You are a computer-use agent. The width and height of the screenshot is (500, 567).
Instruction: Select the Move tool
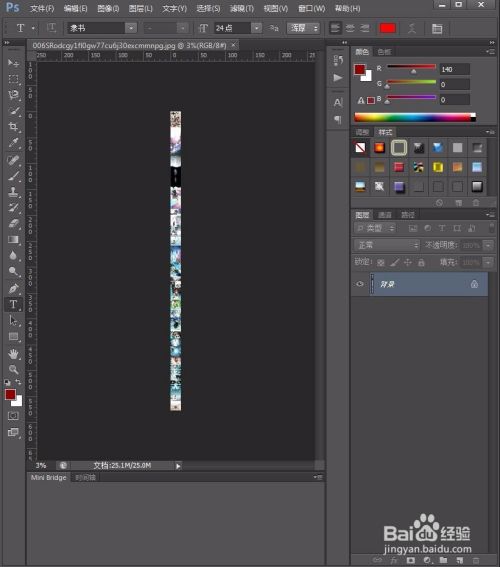(13, 63)
